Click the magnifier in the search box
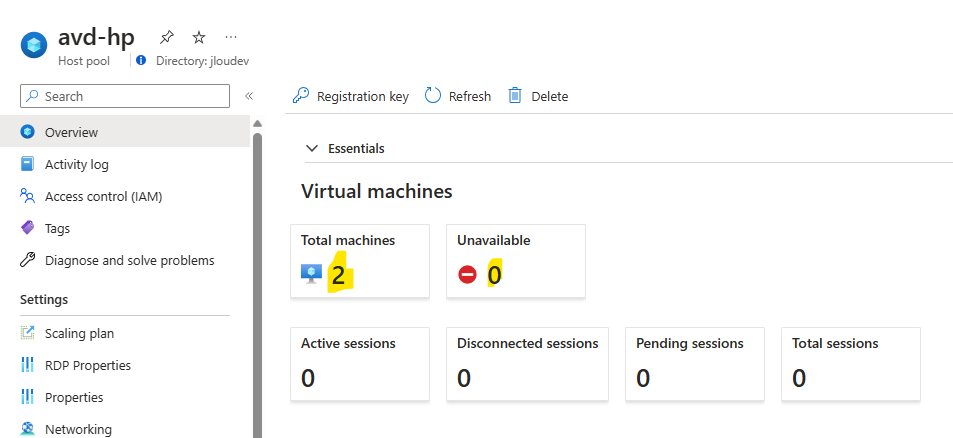Image resolution: width=953 pixels, height=438 pixels. pyautogui.click(x=32, y=96)
